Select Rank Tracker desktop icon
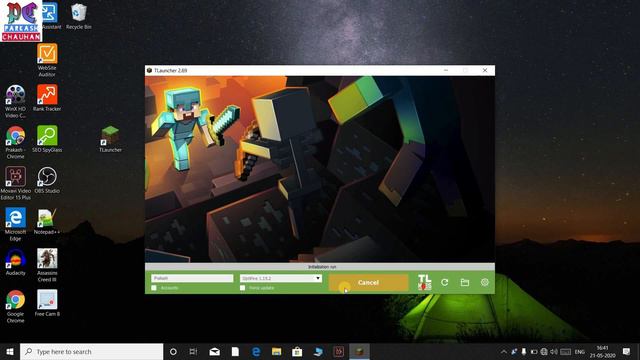The height and width of the screenshot is (360, 640). [47, 98]
